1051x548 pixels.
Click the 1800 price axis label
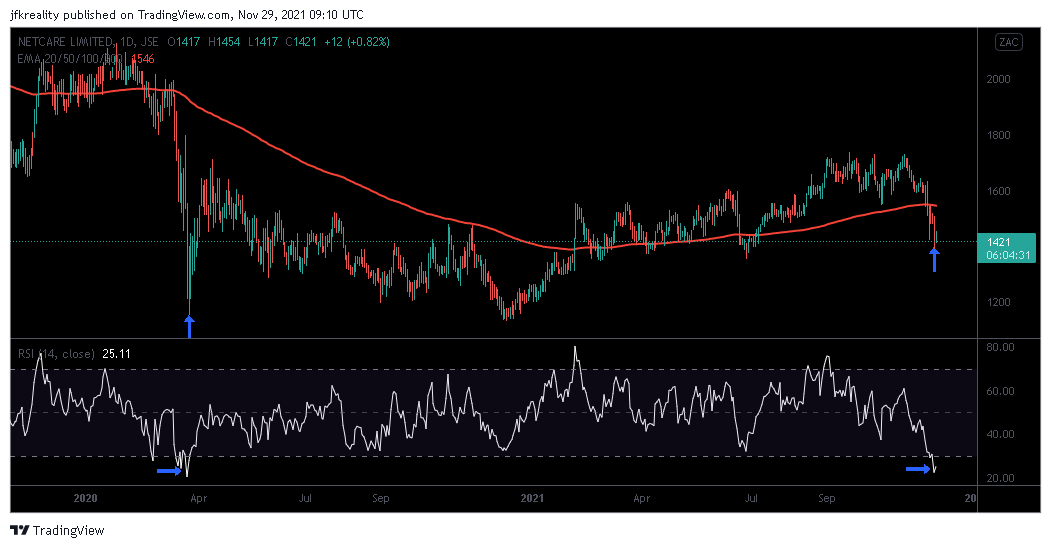click(x=998, y=135)
